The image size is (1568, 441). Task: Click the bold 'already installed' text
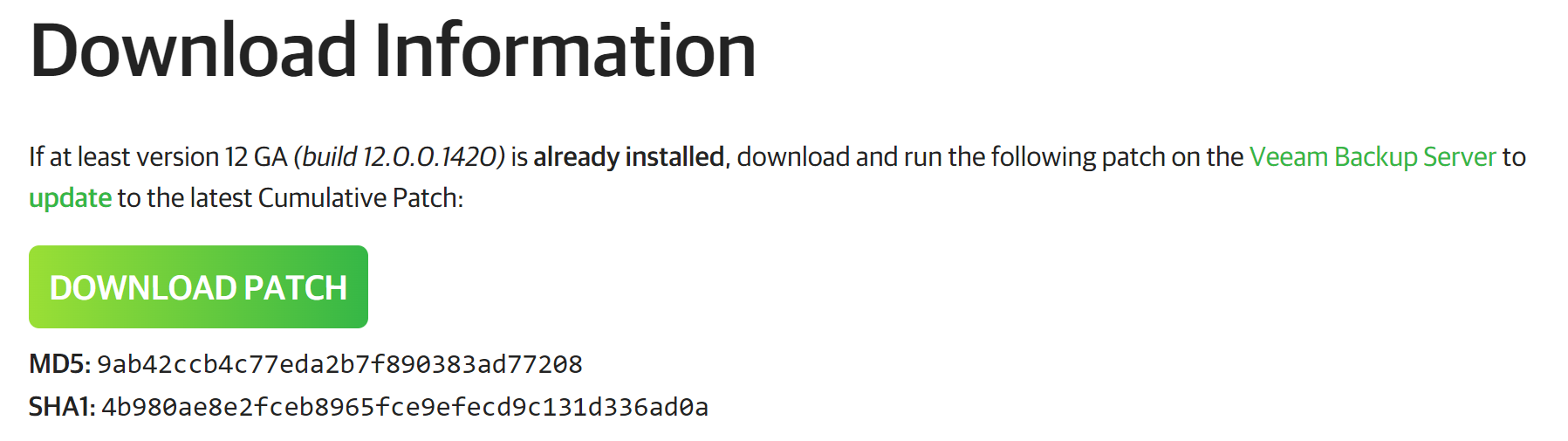pos(628,156)
